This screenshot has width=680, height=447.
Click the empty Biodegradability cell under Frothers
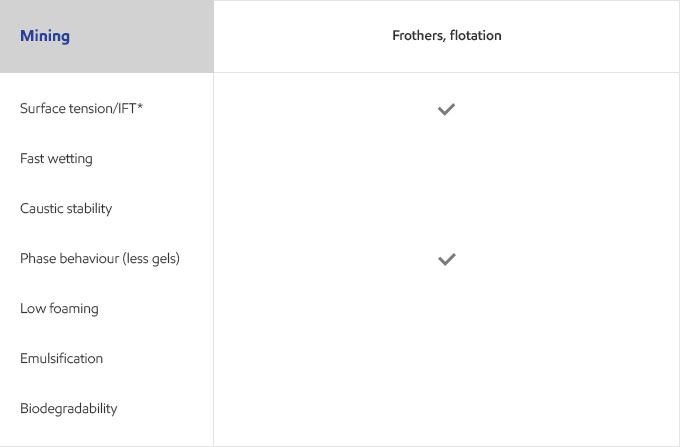(447, 408)
